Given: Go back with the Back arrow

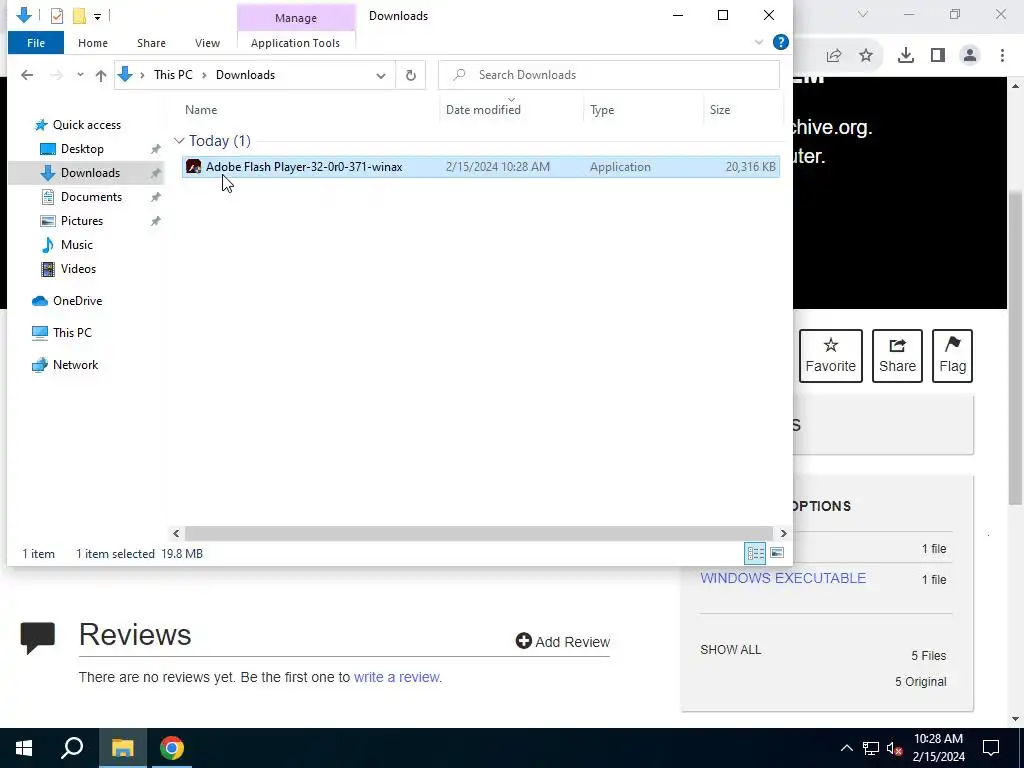Looking at the screenshot, I should (x=27, y=75).
